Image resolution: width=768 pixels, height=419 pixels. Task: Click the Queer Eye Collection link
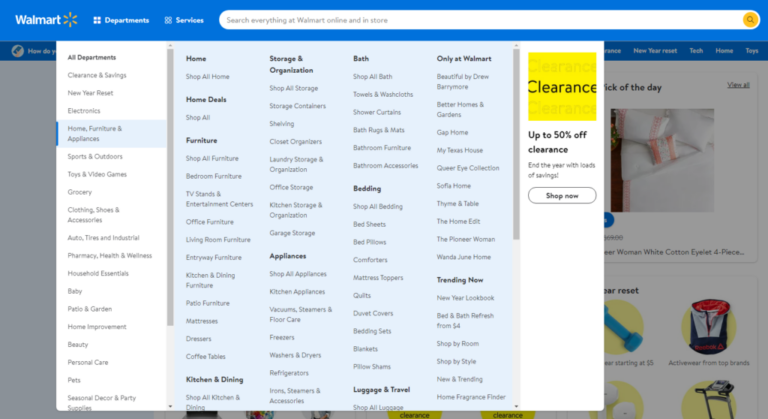coord(468,168)
